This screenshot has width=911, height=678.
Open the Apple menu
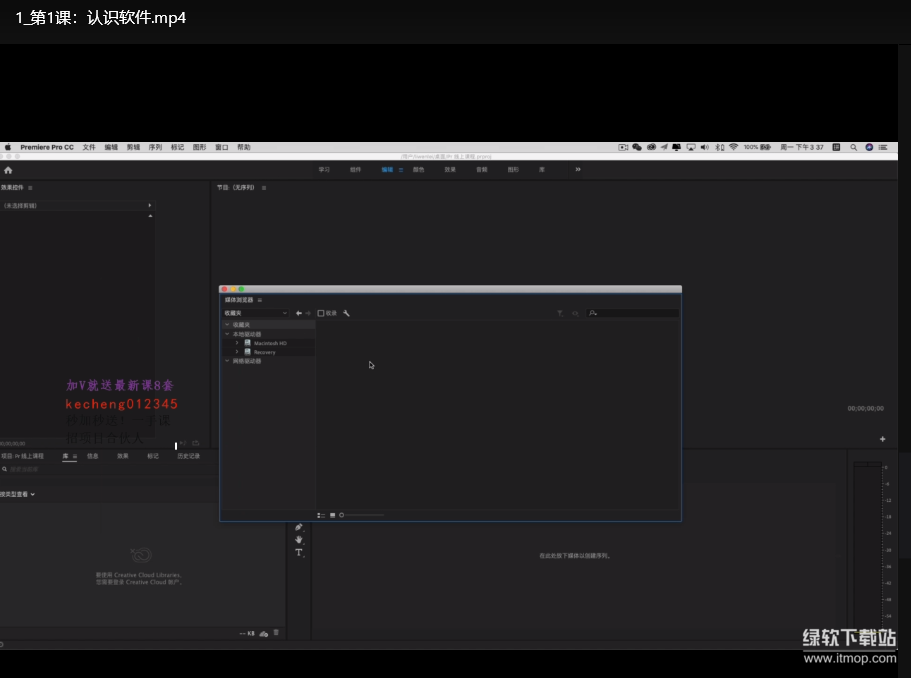pyautogui.click(x=8, y=148)
